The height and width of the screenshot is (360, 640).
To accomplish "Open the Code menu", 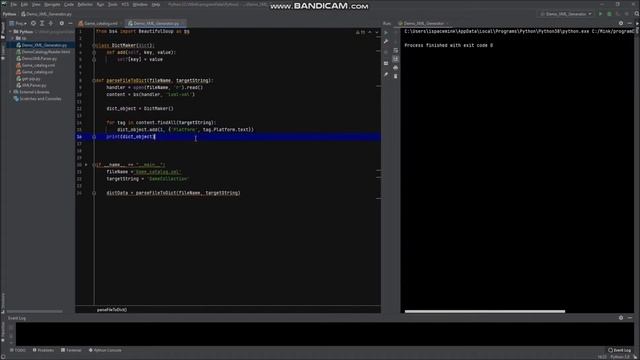I will coord(69,4).
